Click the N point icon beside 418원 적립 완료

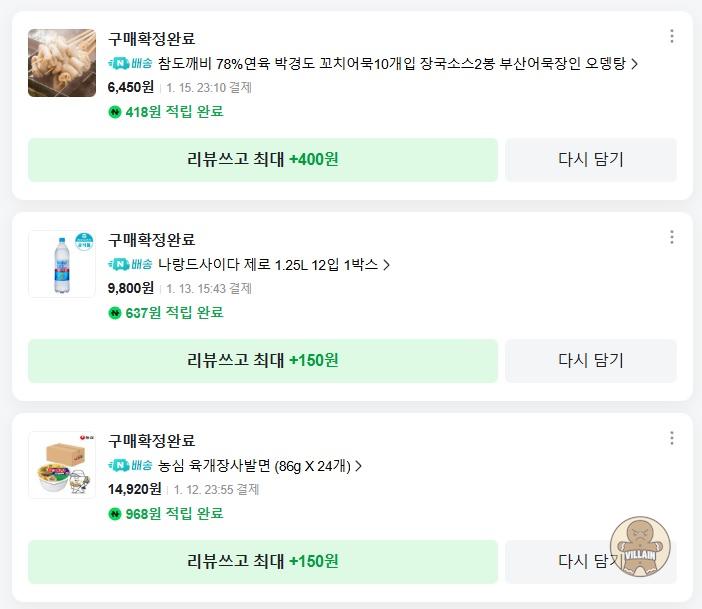(114, 112)
